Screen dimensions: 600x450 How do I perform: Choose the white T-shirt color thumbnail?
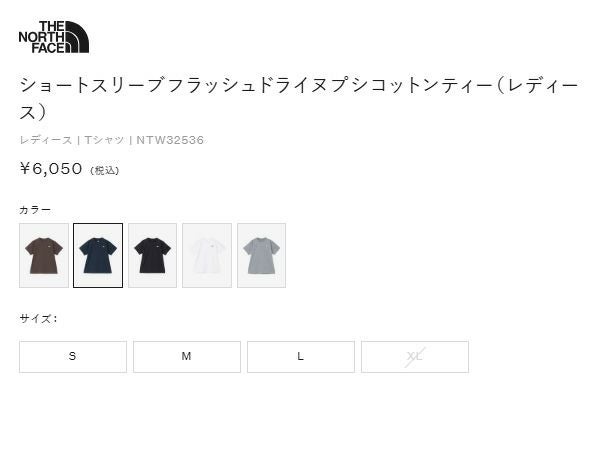click(x=207, y=255)
